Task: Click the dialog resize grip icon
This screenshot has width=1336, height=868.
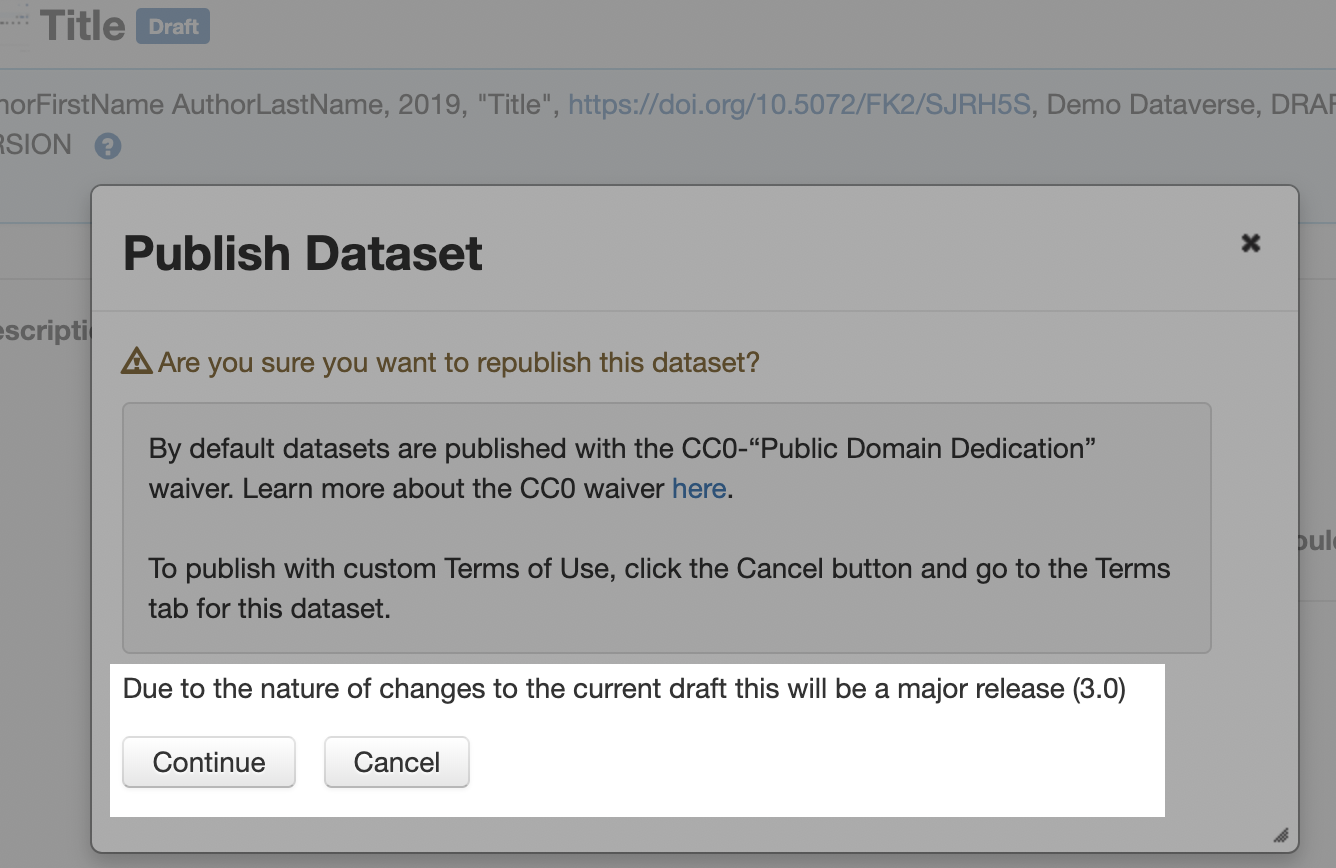Action: [x=1280, y=835]
